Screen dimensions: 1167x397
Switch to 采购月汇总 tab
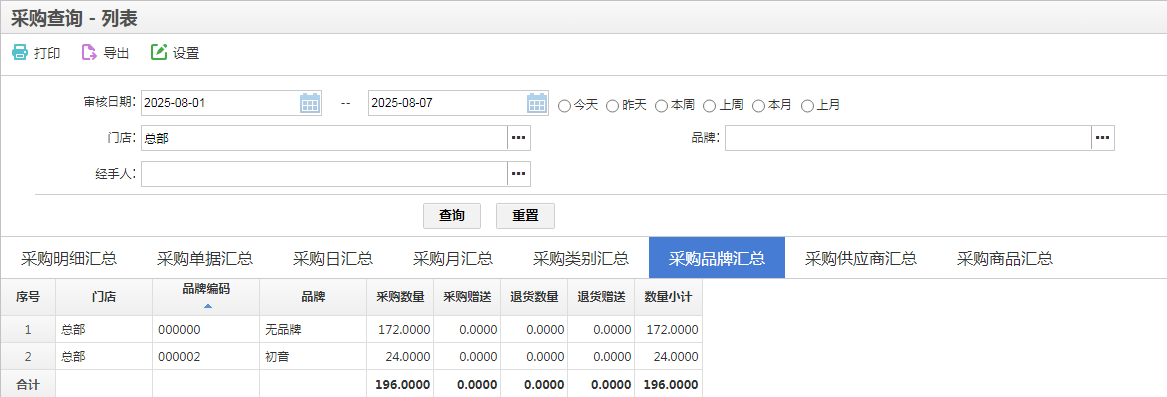[453, 258]
